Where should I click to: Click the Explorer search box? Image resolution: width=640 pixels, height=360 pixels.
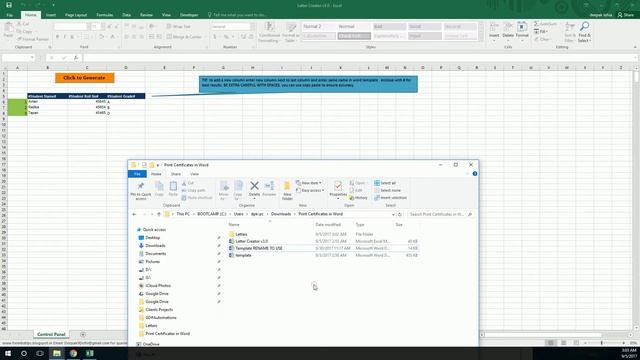click(440, 214)
